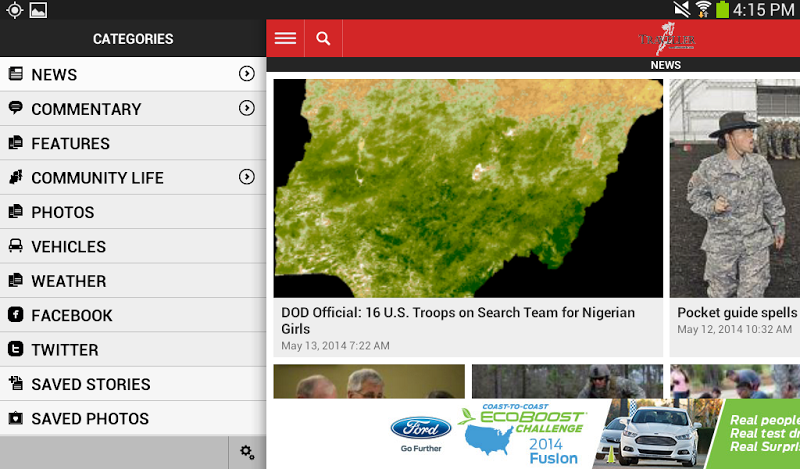Image resolution: width=800 pixels, height=469 pixels.
Task: Open the Photos category
Action: click(62, 212)
